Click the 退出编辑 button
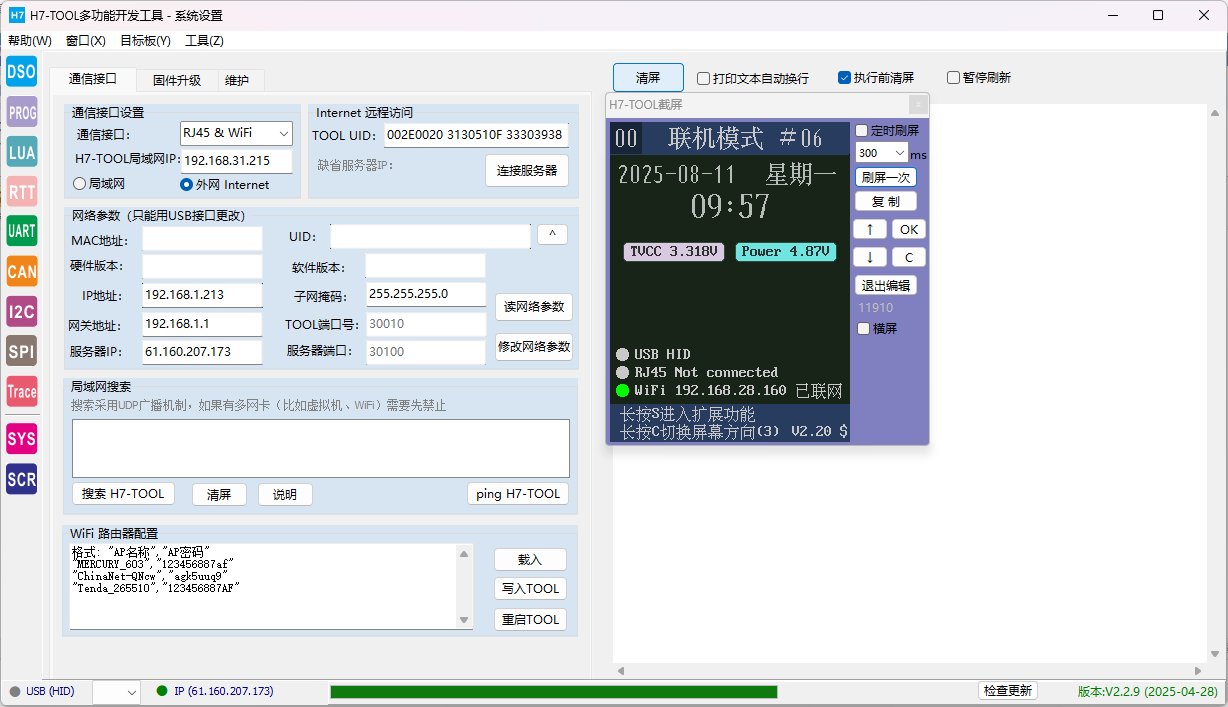This screenshot has height=707, width=1228. [x=885, y=285]
